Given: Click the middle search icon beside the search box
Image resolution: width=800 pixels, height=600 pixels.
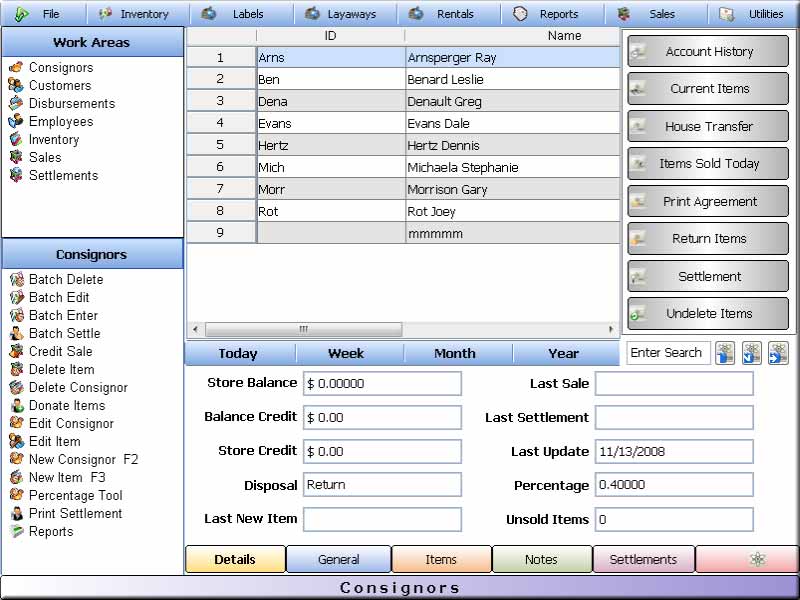Looking at the screenshot, I should [x=752, y=353].
